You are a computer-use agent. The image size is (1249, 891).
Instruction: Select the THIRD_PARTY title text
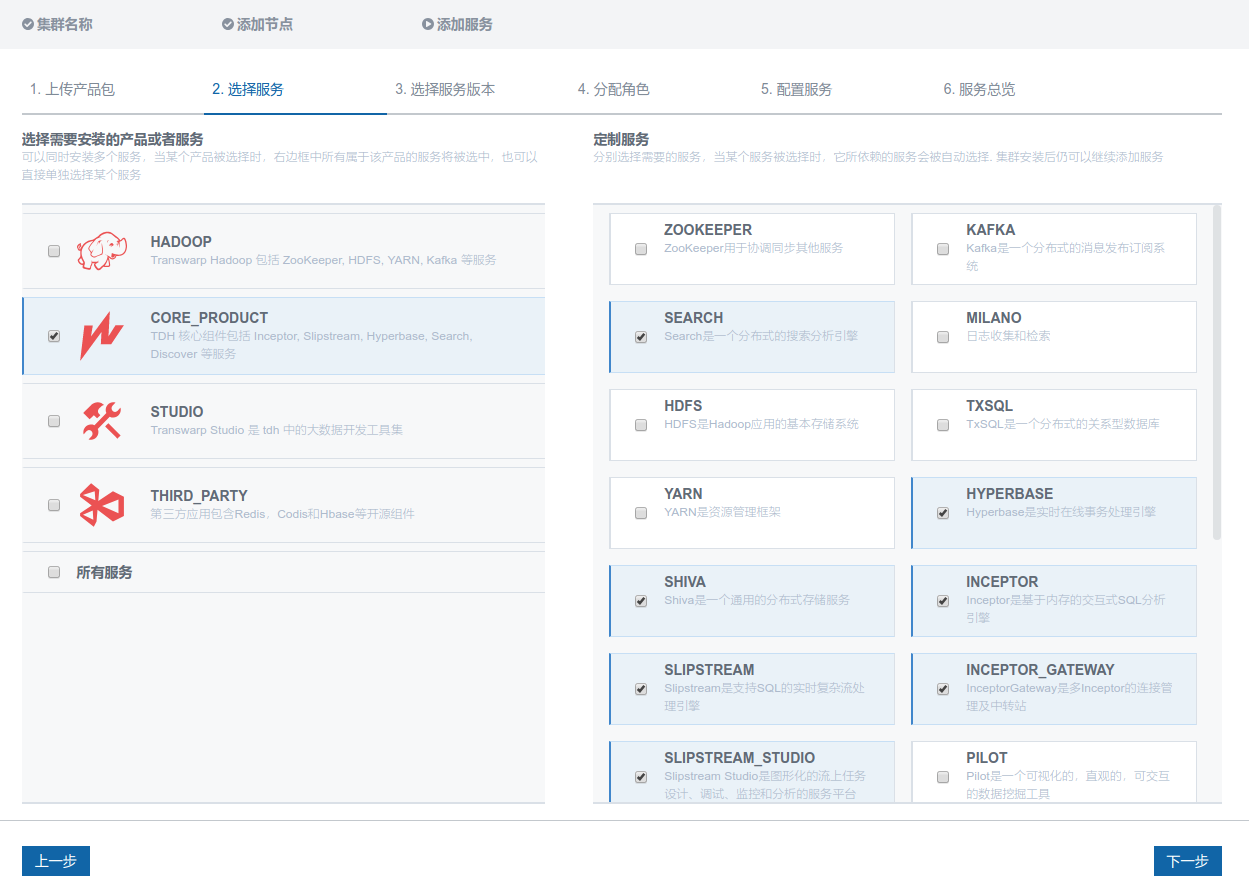tap(199, 496)
